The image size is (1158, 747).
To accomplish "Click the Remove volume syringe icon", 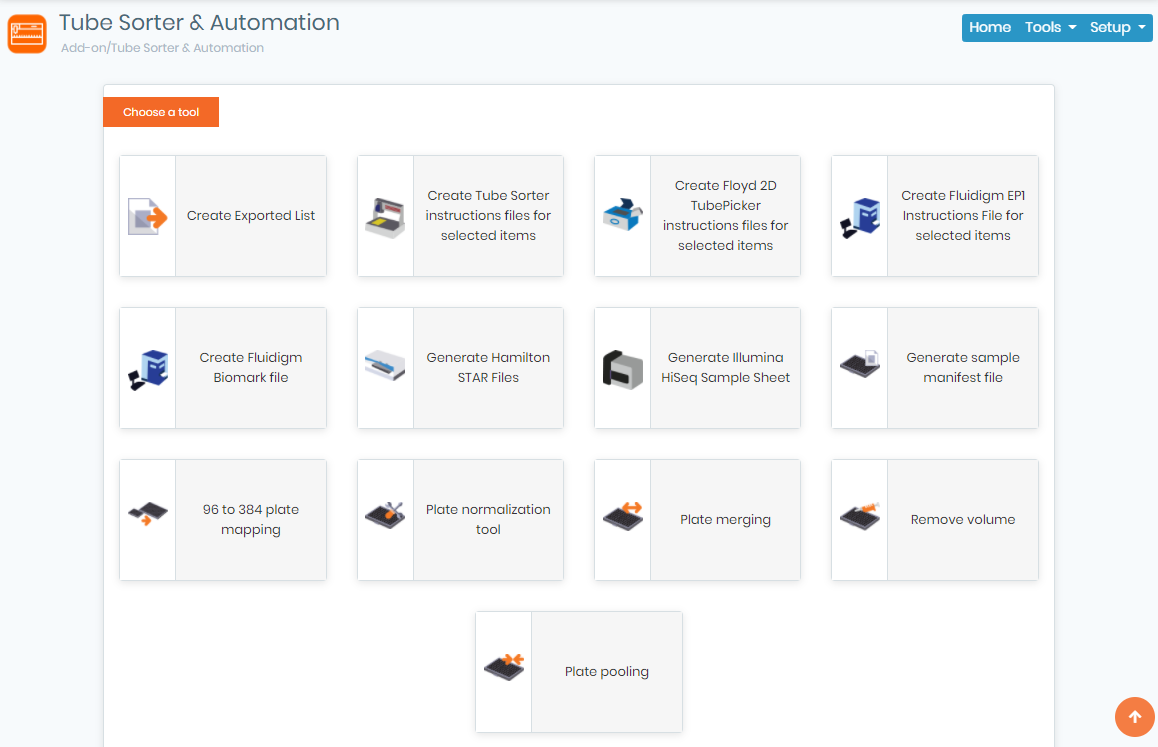I will (x=860, y=516).
